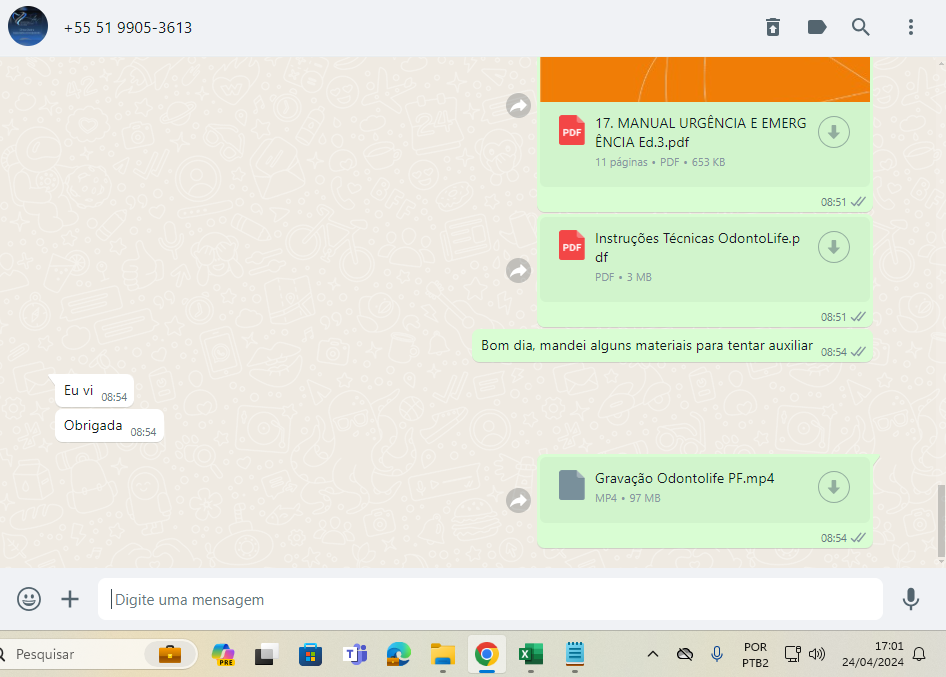Click the chat vertical scrollbar thumb
This screenshot has height=677, width=946.
[x=941, y=521]
